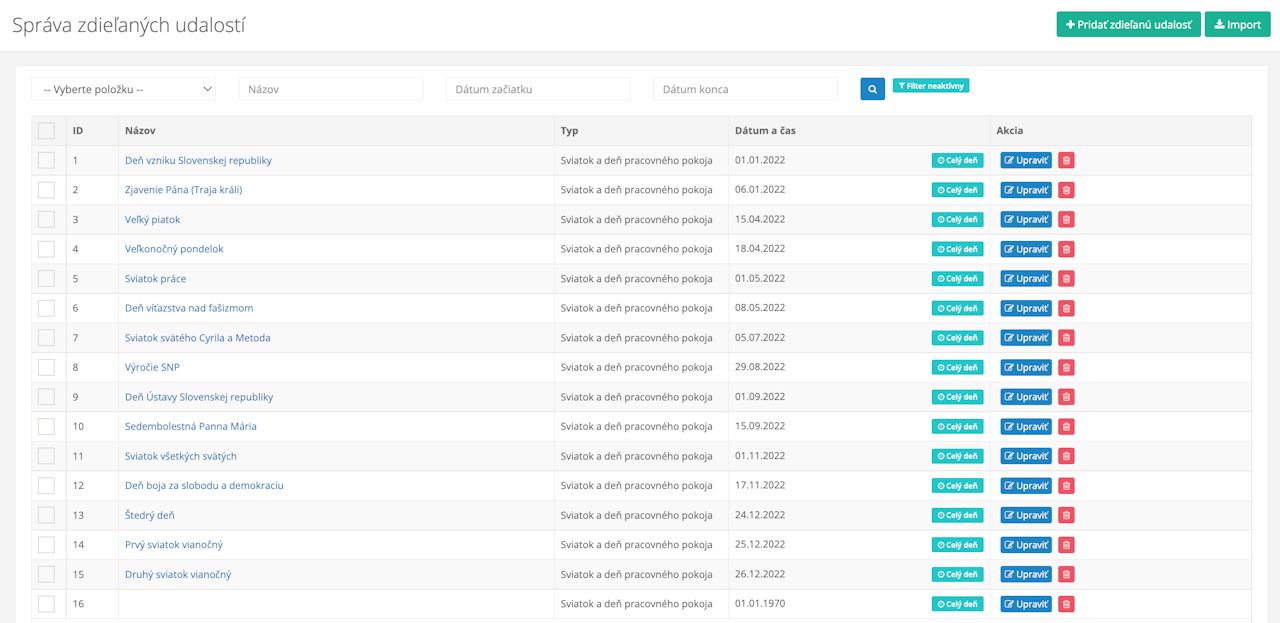
Task: Tick checkbox for Sviatok všetkých svätých
Action: point(46,456)
